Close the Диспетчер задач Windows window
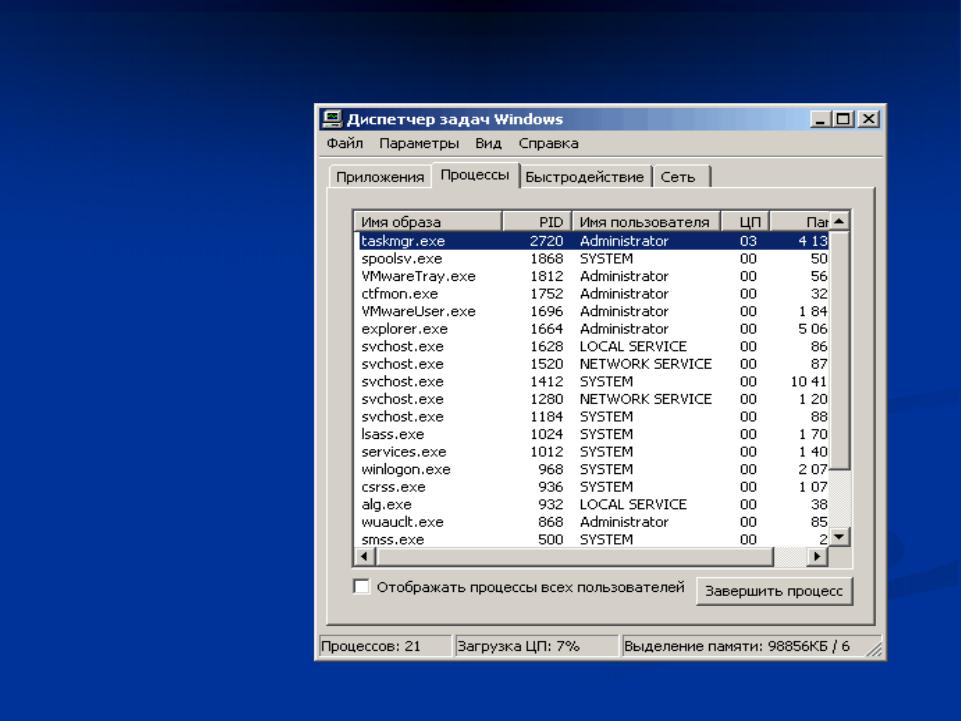The width and height of the screenshot is (961, 721). (868, 119)
